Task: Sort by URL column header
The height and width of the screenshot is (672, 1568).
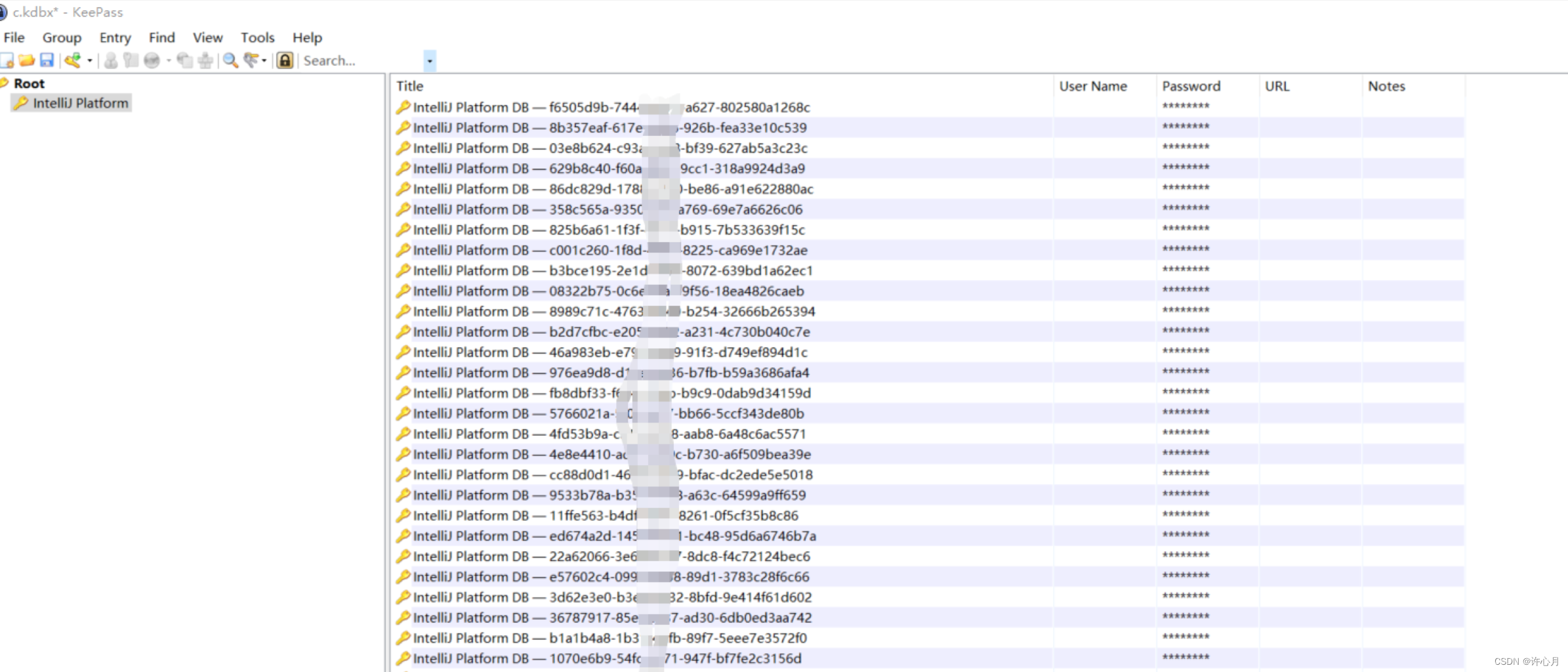Action: (1311, 86)
